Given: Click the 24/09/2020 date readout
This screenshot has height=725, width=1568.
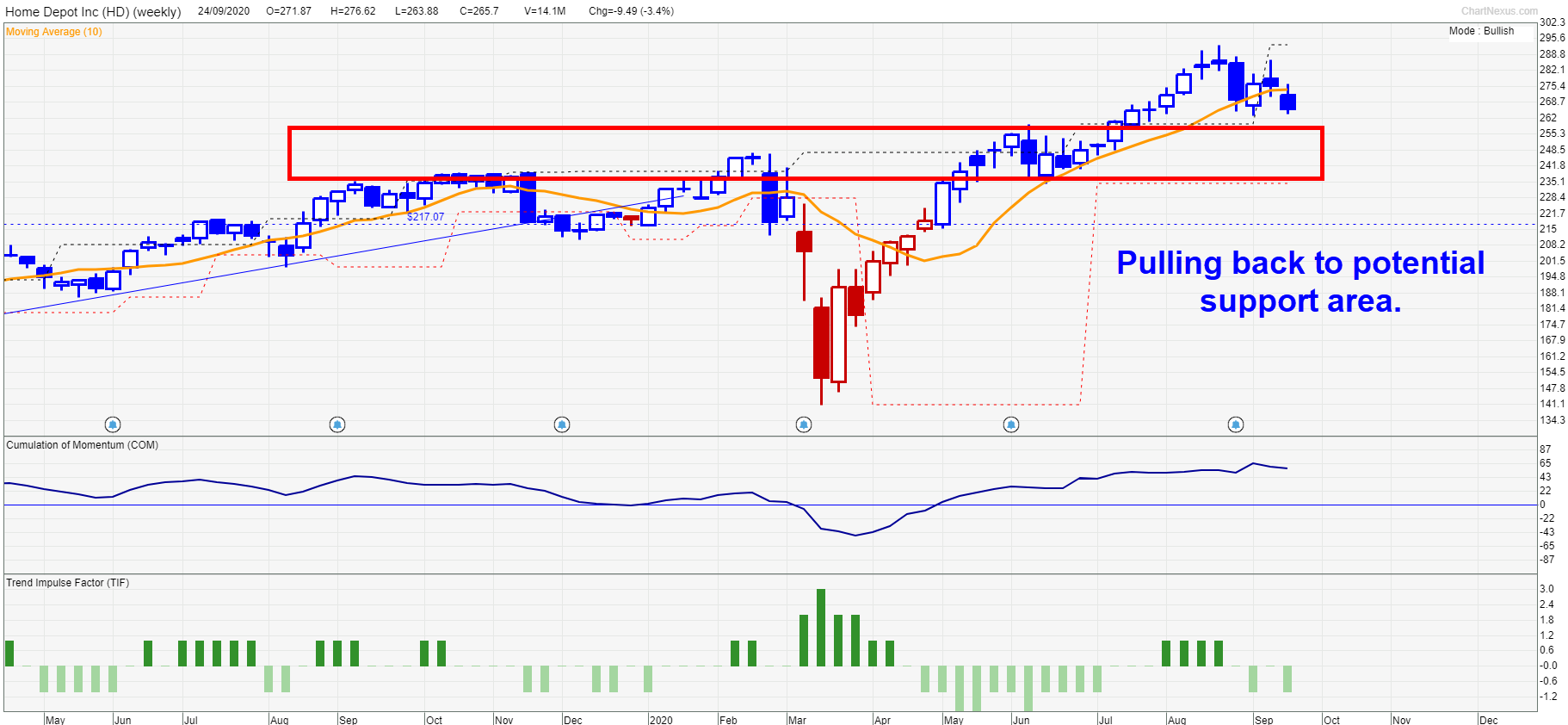Looking at the screenshot, I should click(x=224, y=11).
